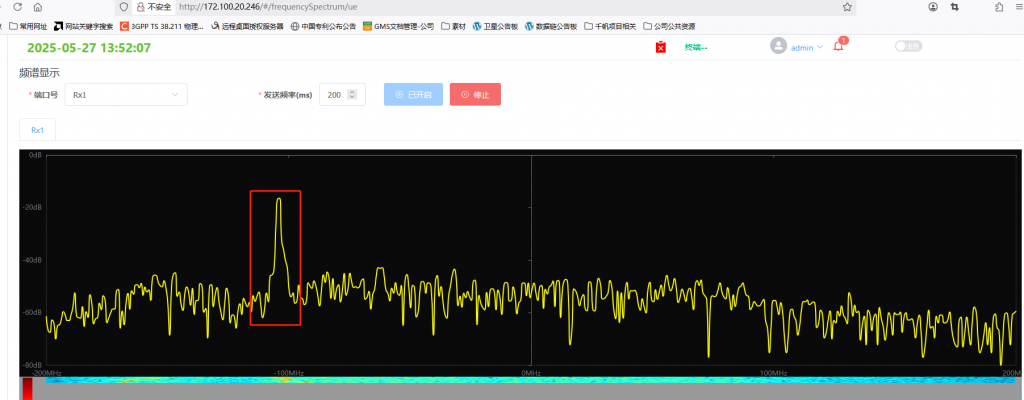1024x400 pixels.
Task: Open the tracking protection shield icon
Action: 123,7
